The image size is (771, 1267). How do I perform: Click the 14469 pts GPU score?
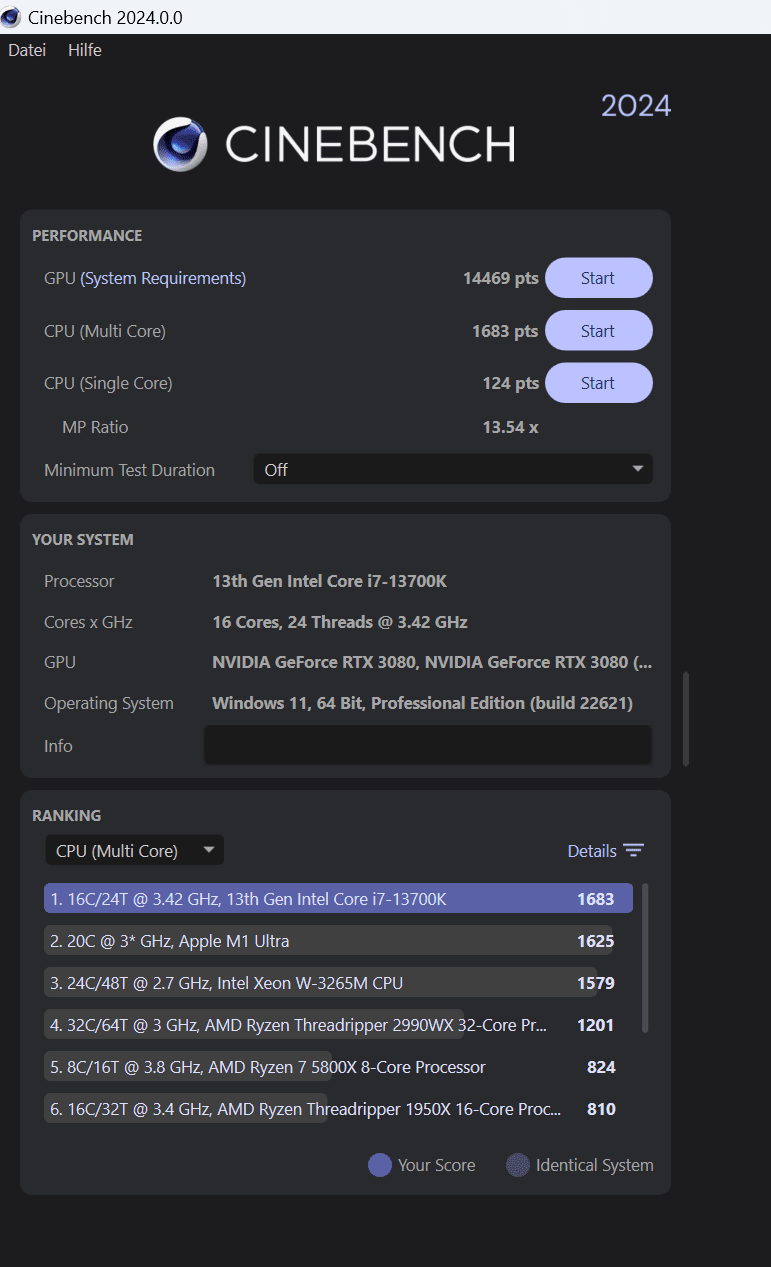tap(500, 278)
